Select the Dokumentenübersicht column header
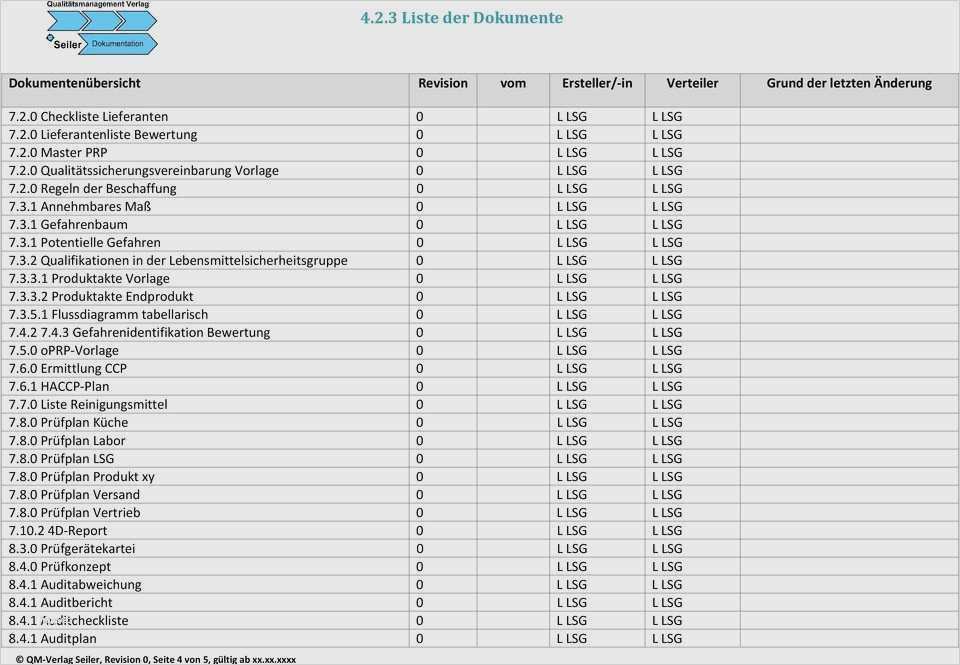The width and height of the screenshot is (960, 665). (75, 84)
